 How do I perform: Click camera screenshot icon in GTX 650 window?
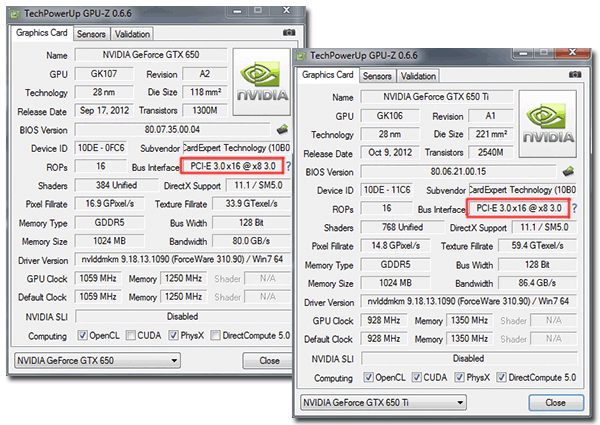(x=289, y=33)
